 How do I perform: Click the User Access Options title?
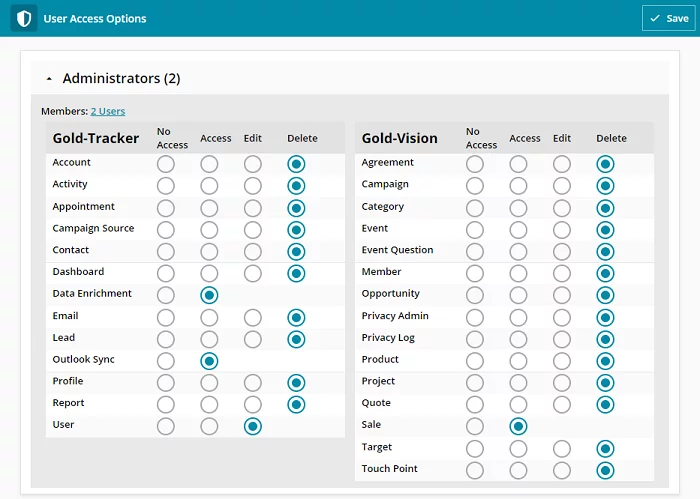coord(95,19)
